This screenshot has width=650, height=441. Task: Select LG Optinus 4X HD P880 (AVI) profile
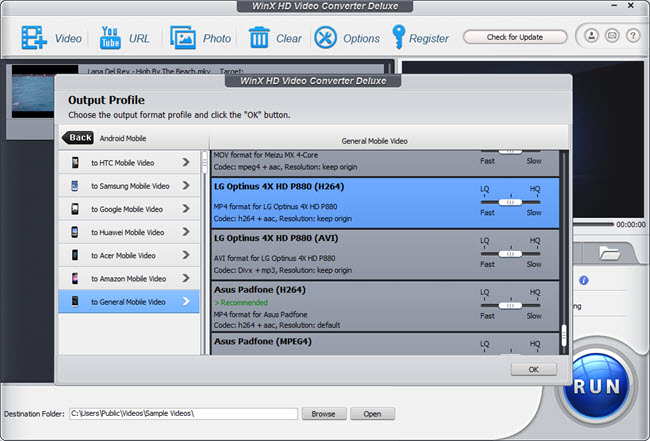pyautogui.click(x=385, y=254)
